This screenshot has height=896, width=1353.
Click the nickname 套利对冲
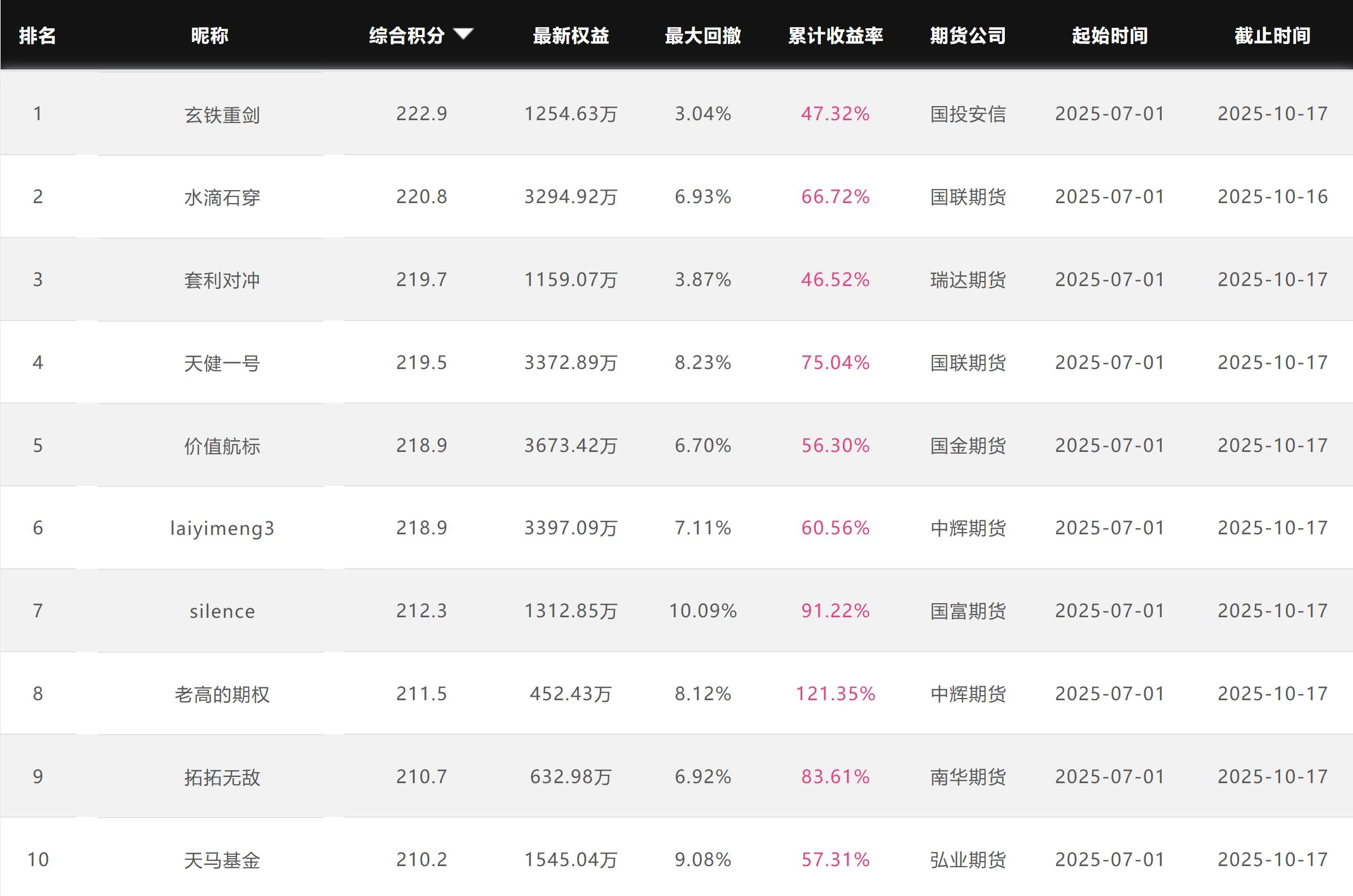(x=222, y=280)
